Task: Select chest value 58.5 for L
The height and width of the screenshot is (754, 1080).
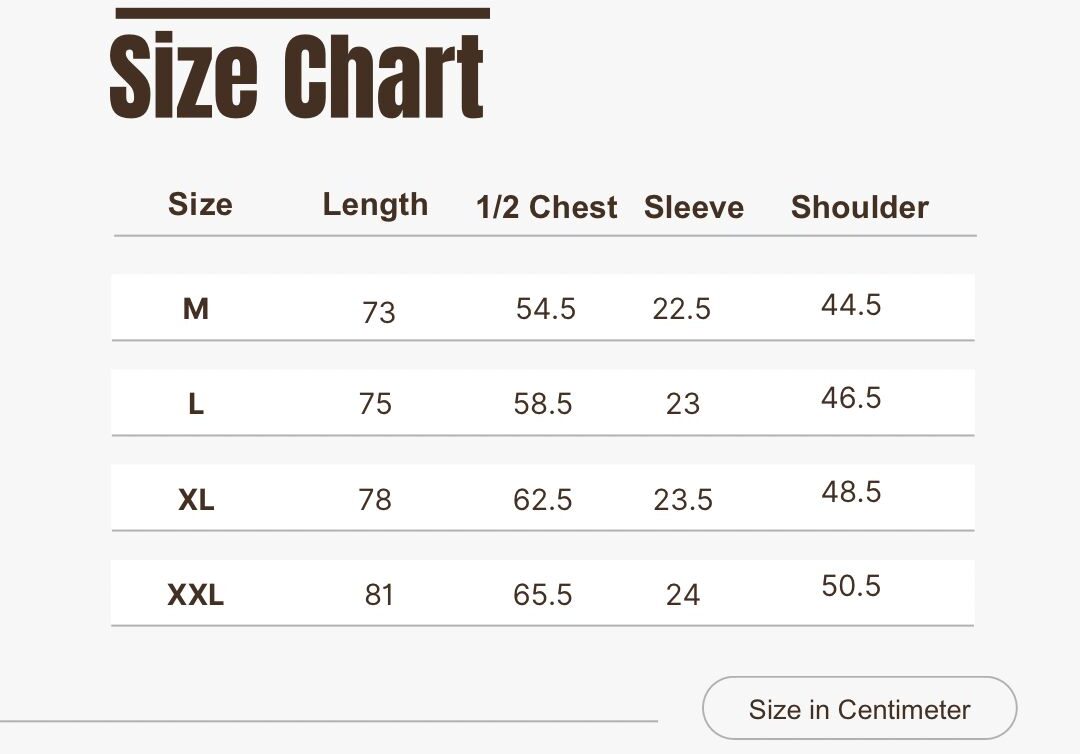Action: click(x=543, y=404)
